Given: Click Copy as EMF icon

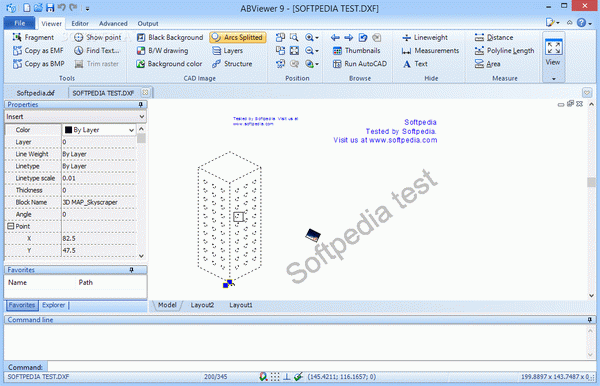Looking at the screenshot, I should (x=17, y=50).
